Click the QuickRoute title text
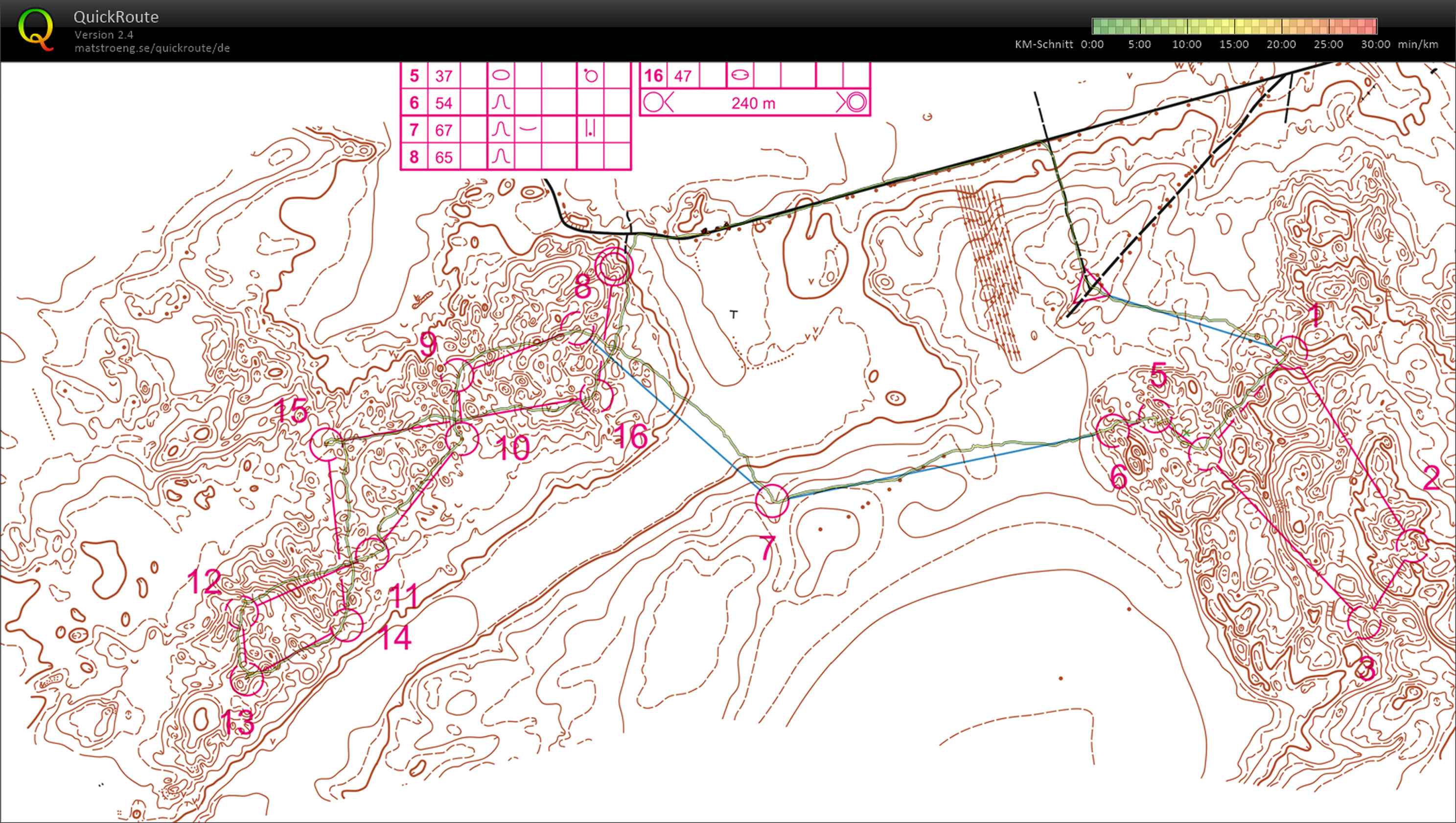The height and width of the screenshot is (823, 1456). [x=116, y=17]
